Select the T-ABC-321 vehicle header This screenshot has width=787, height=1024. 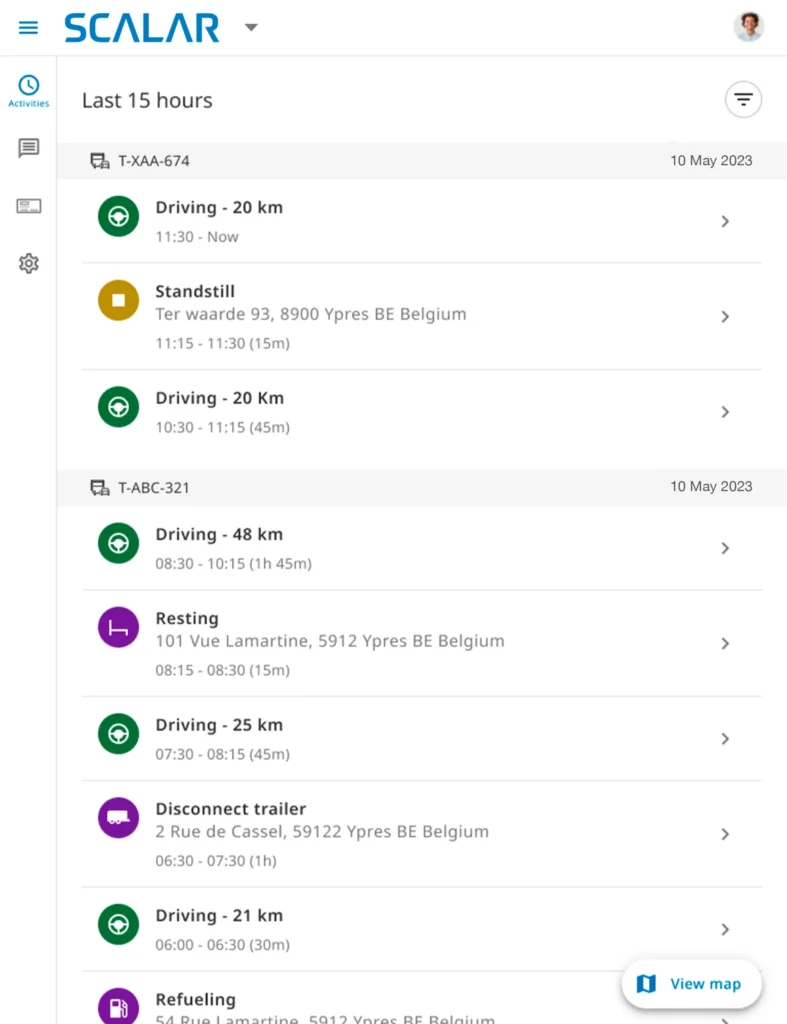tap(153, 488)
